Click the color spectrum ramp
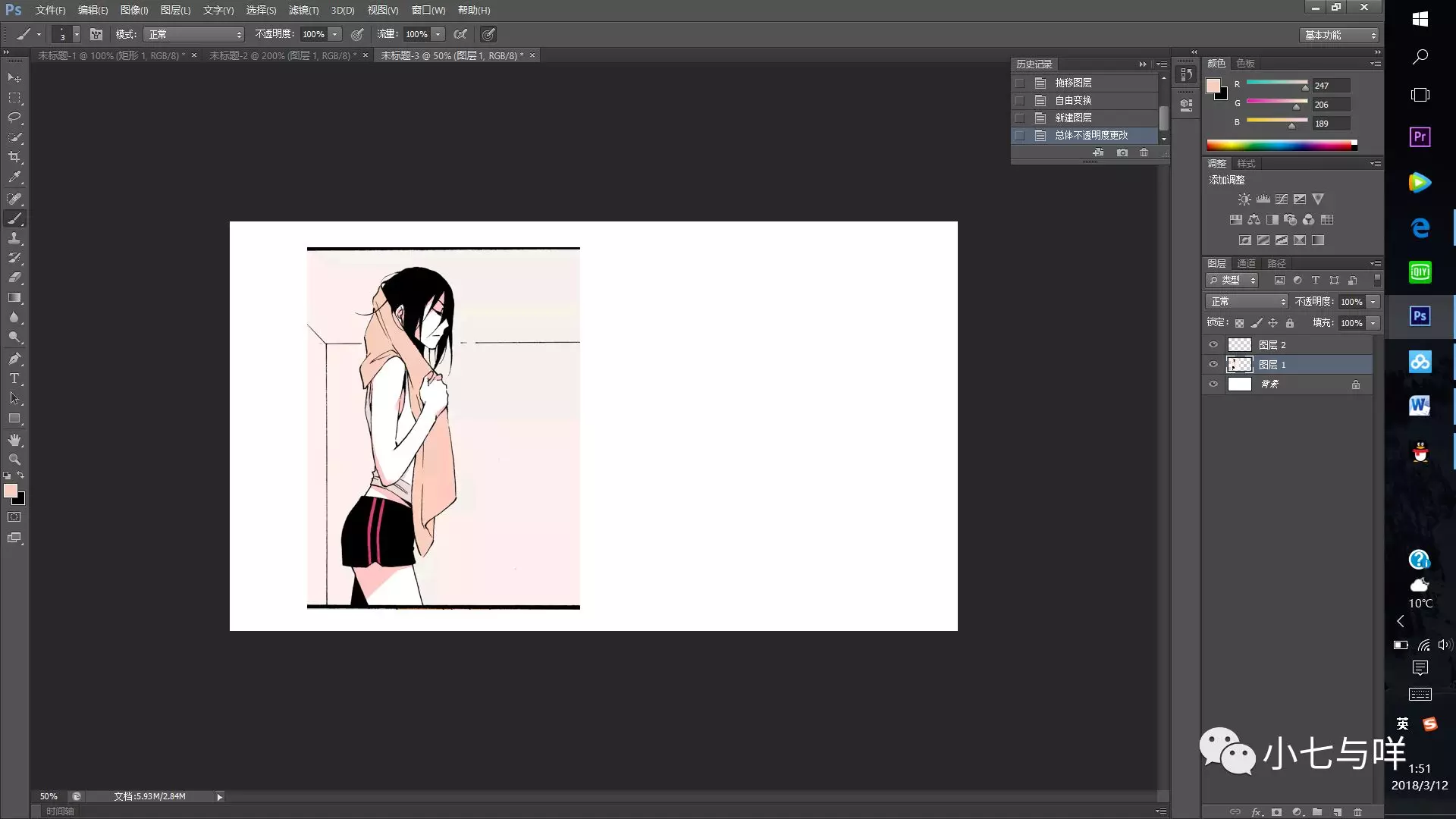This screenshot has width=1456, height=819. [1282, 145]
